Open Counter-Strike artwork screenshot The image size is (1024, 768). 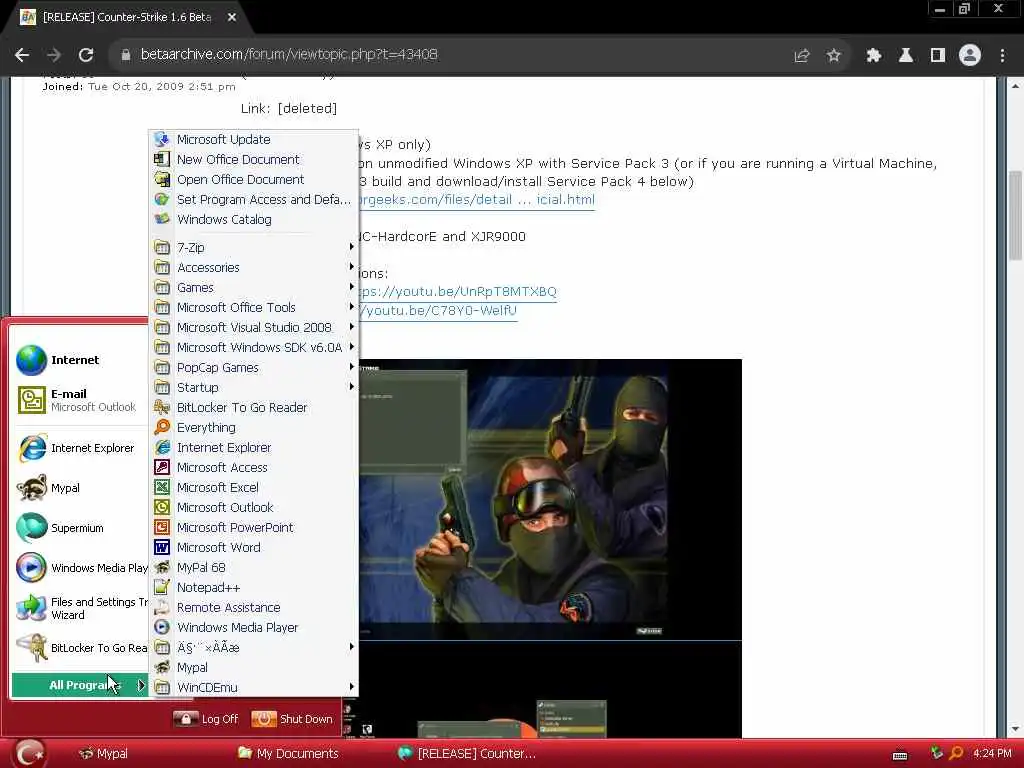pyautogui.click(x=550, y=500)
